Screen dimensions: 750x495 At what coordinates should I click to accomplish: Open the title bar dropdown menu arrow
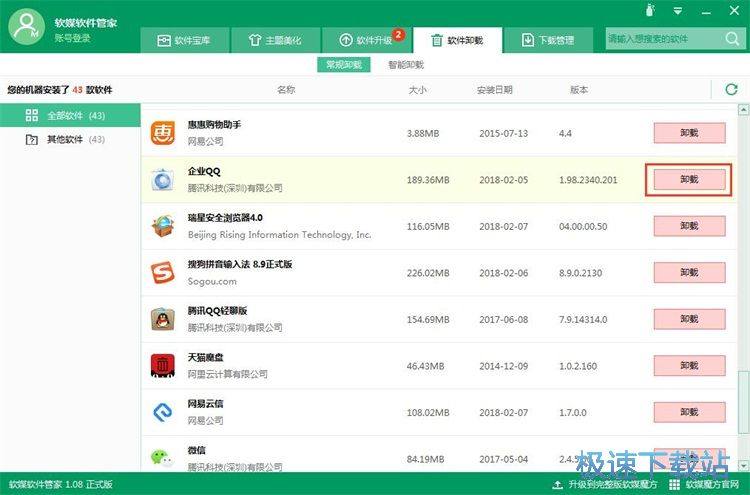click(678, 11)
